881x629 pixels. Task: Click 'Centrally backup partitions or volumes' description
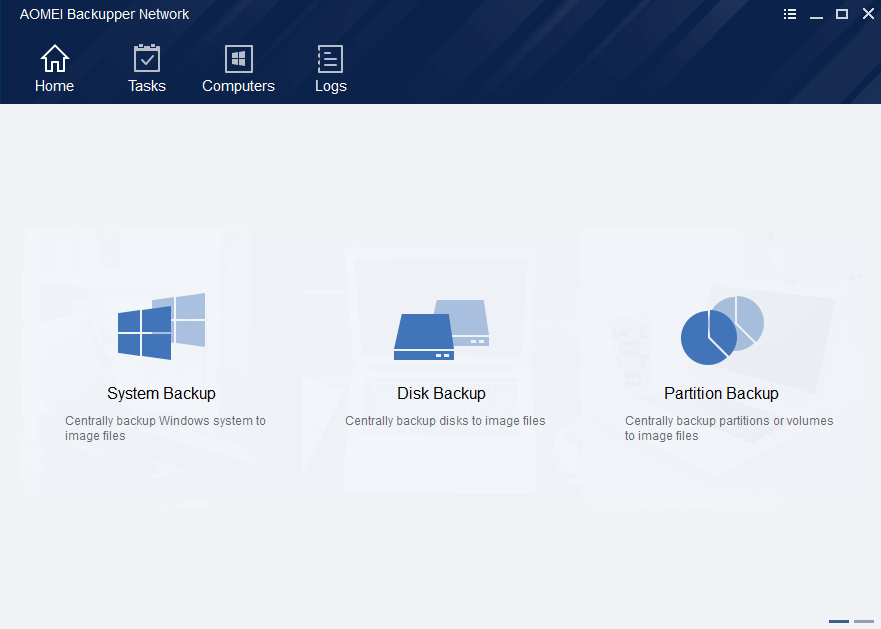click(729, 428)
